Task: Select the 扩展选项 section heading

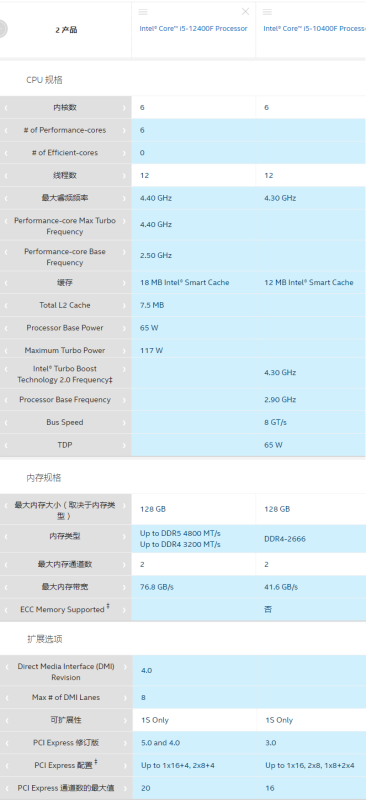Action: 45,639
